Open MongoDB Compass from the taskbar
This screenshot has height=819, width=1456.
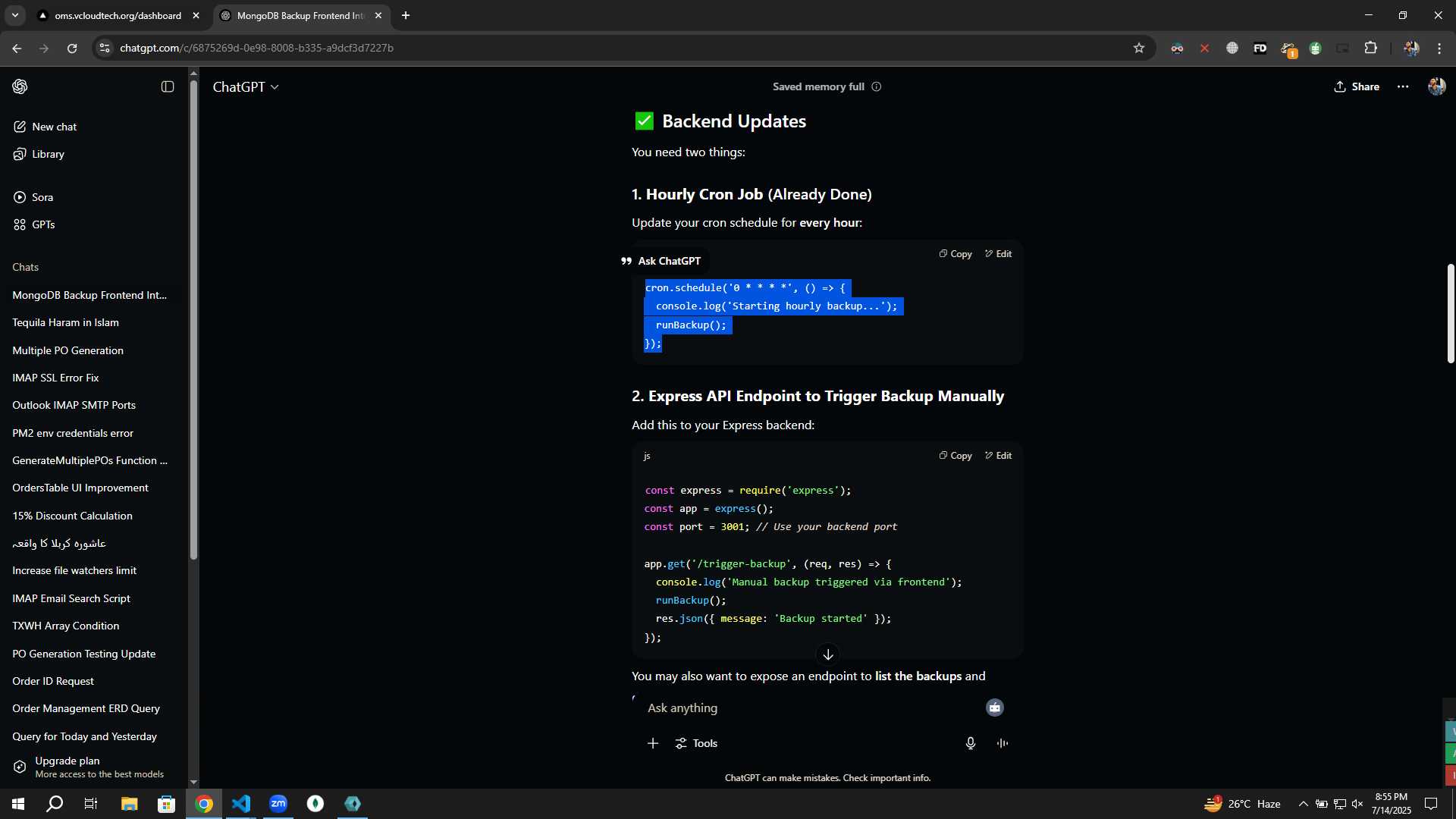[315, 804]
